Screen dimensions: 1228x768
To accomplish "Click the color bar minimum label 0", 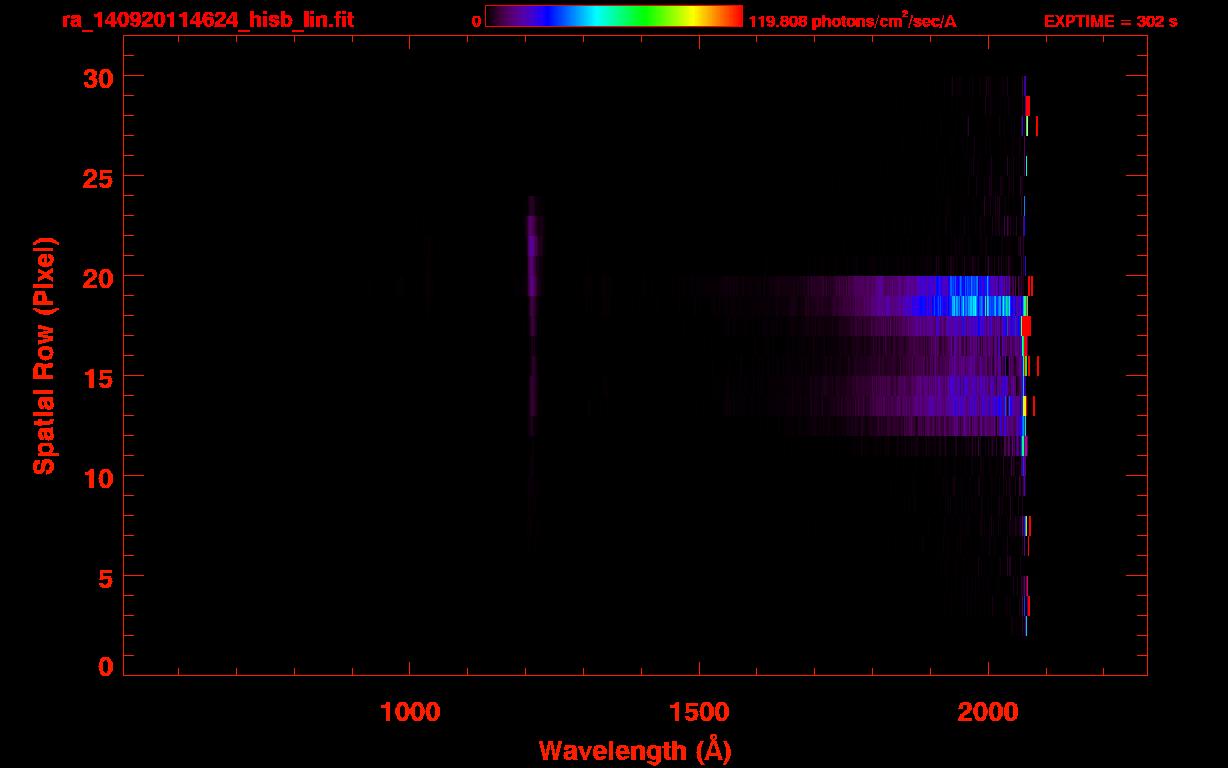I will pos(476,21).
